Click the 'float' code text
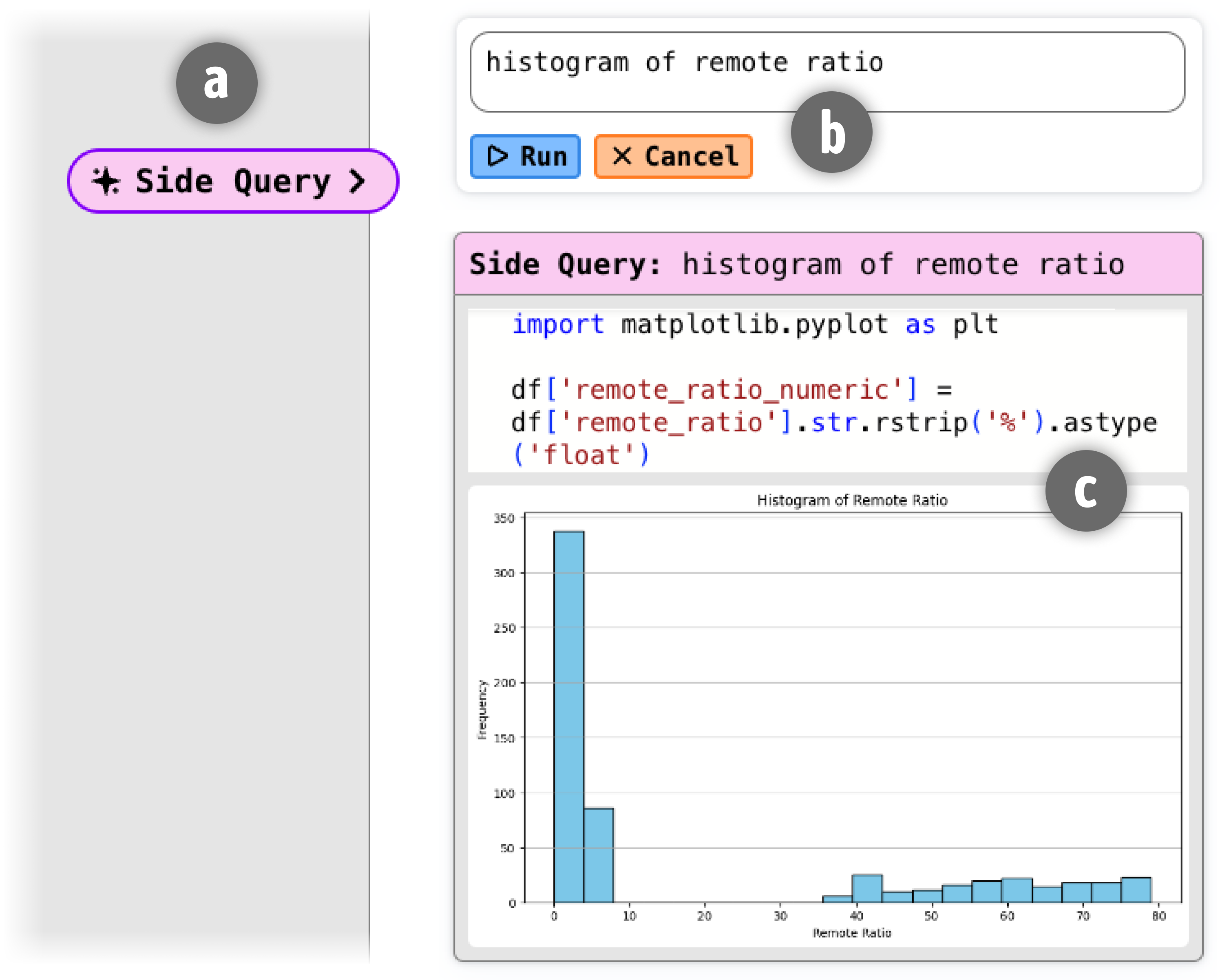The width and height of the screenshot is (1220, 980). (581, 455)
